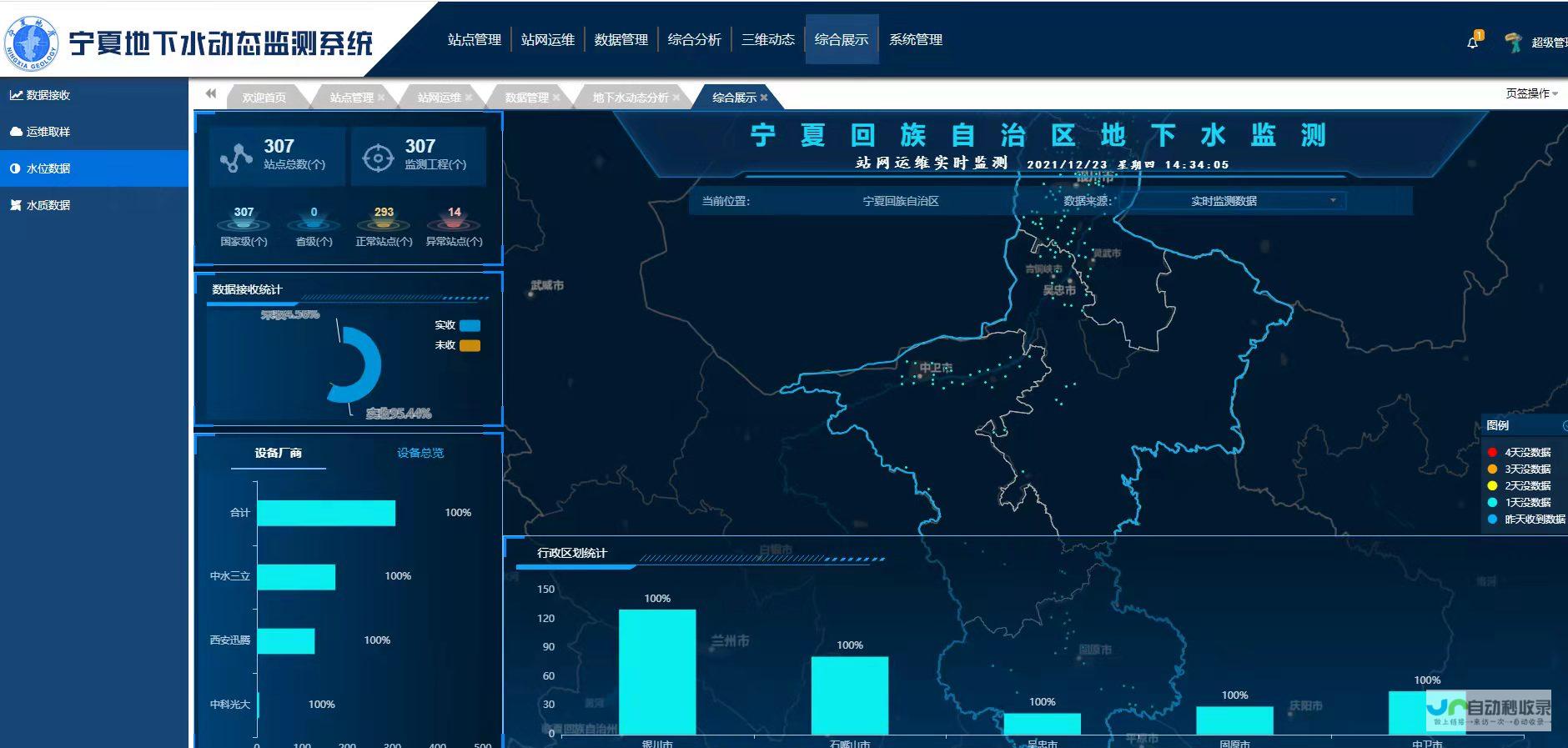Close the 地下水动态分析 tab
The height and width of the screenshot is (748, 1568).
[676, 98]
